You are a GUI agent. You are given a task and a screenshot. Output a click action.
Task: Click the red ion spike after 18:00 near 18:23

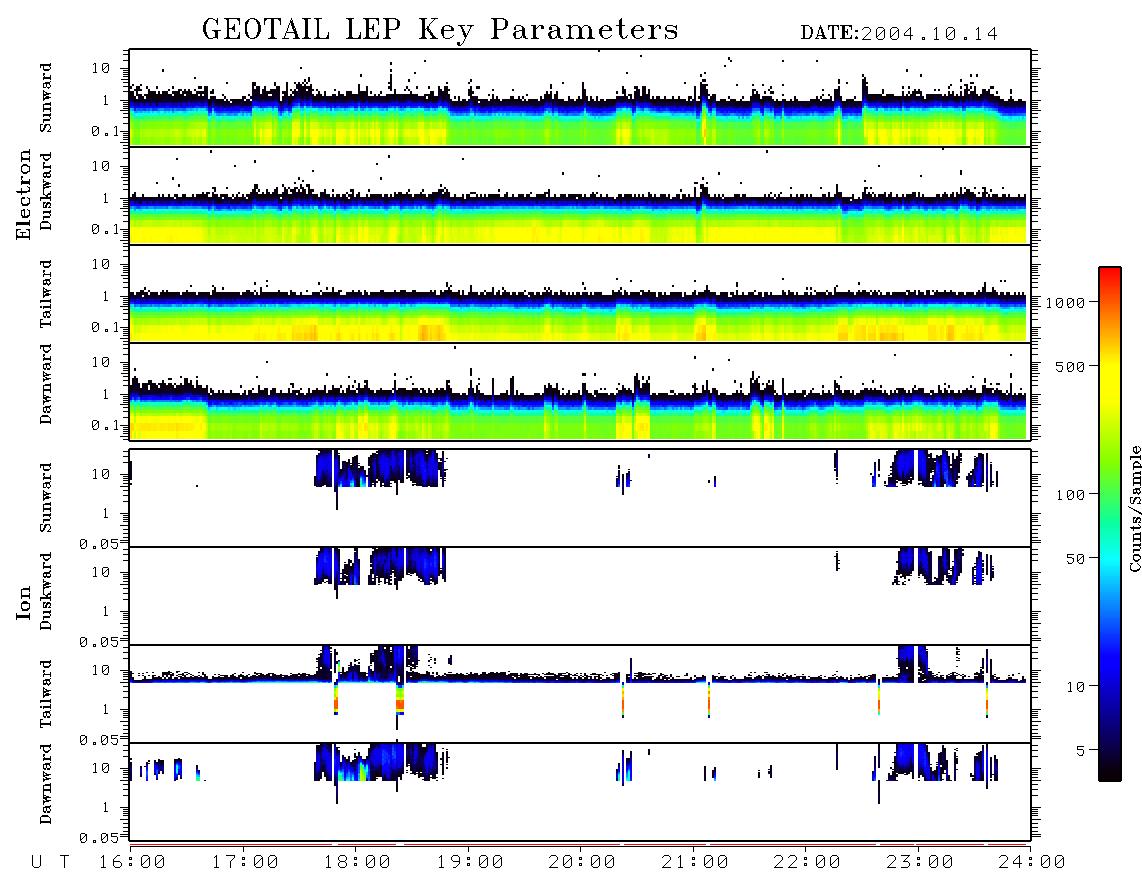pyautogui.click(x=399, y=700)
